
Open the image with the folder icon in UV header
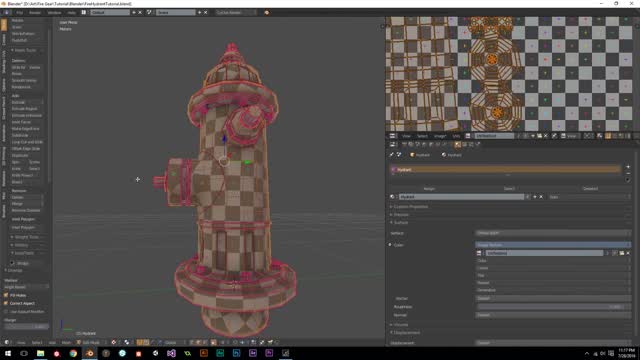[540, 136]
